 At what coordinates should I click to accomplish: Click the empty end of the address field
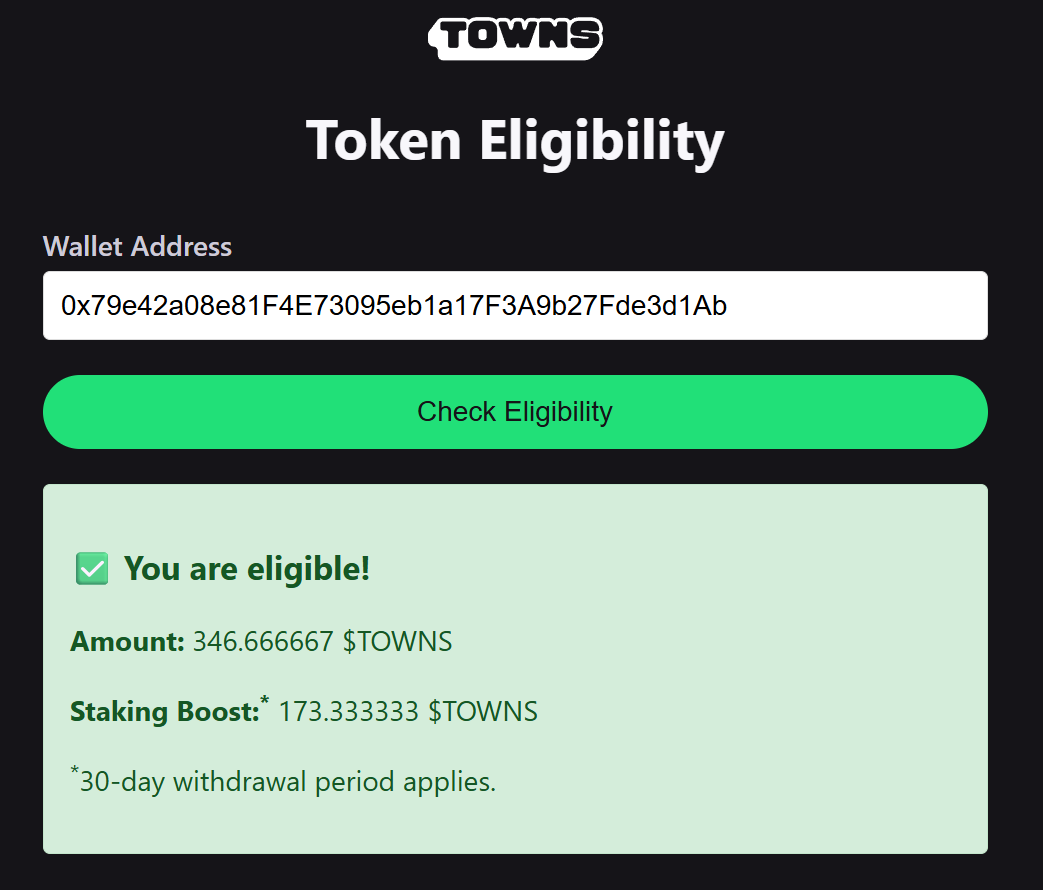click(858, 305)
